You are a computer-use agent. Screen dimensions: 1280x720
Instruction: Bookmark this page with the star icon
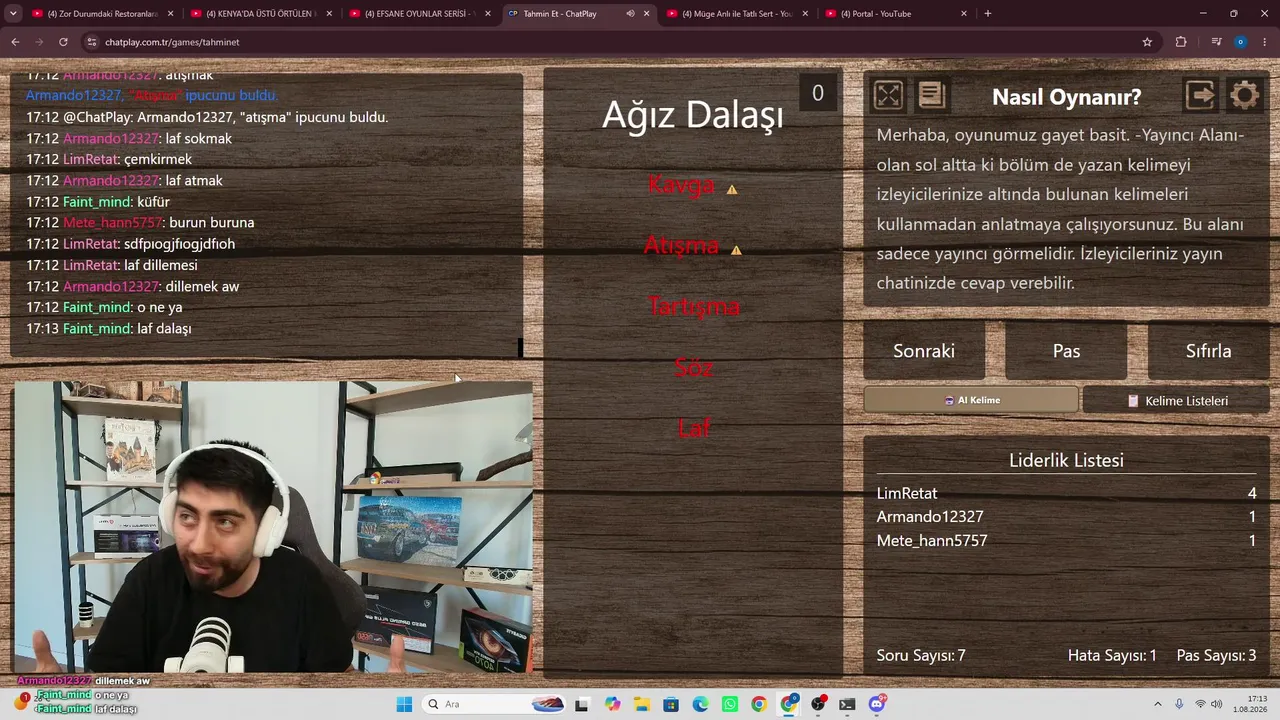click(1147, 42)
